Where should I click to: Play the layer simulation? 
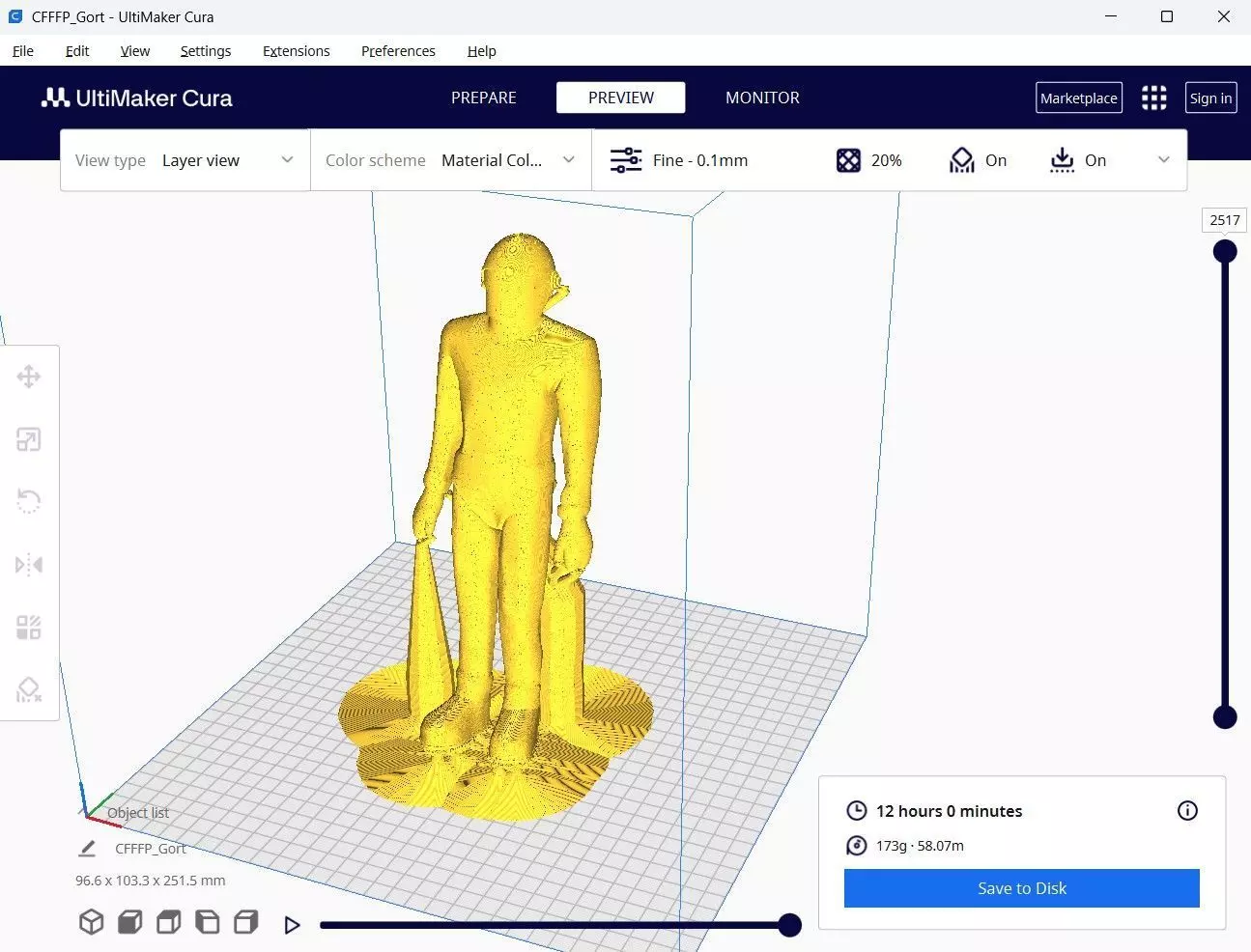pyautogui.click(x=292, y=925)
